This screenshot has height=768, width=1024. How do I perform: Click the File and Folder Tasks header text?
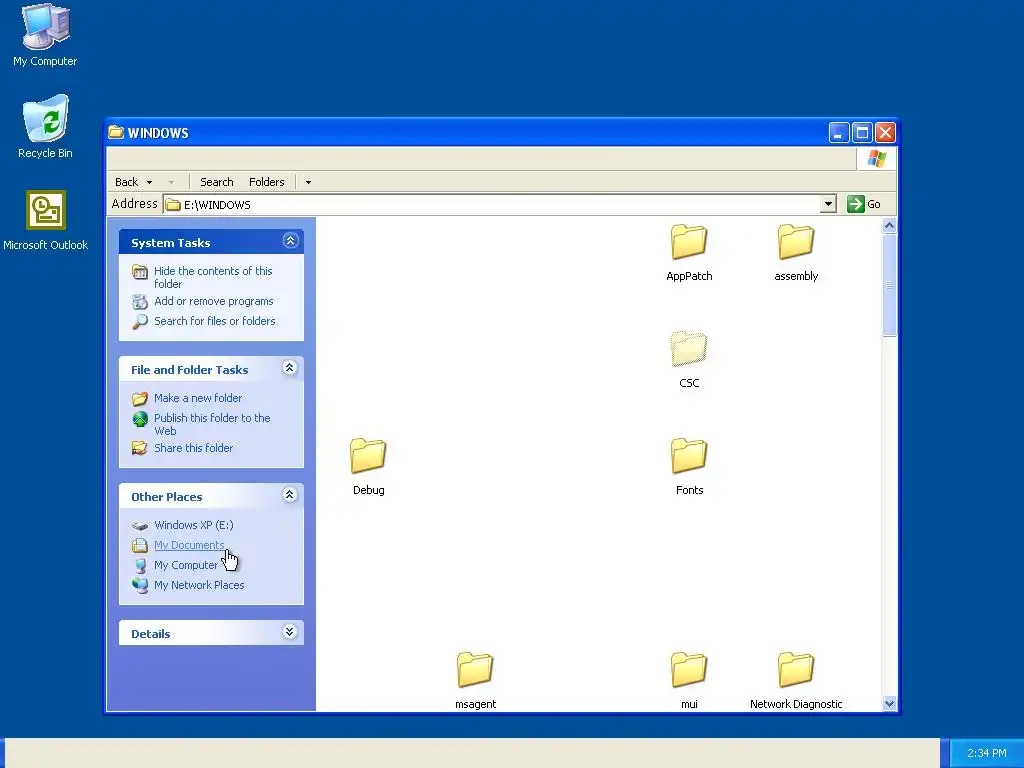189,370
